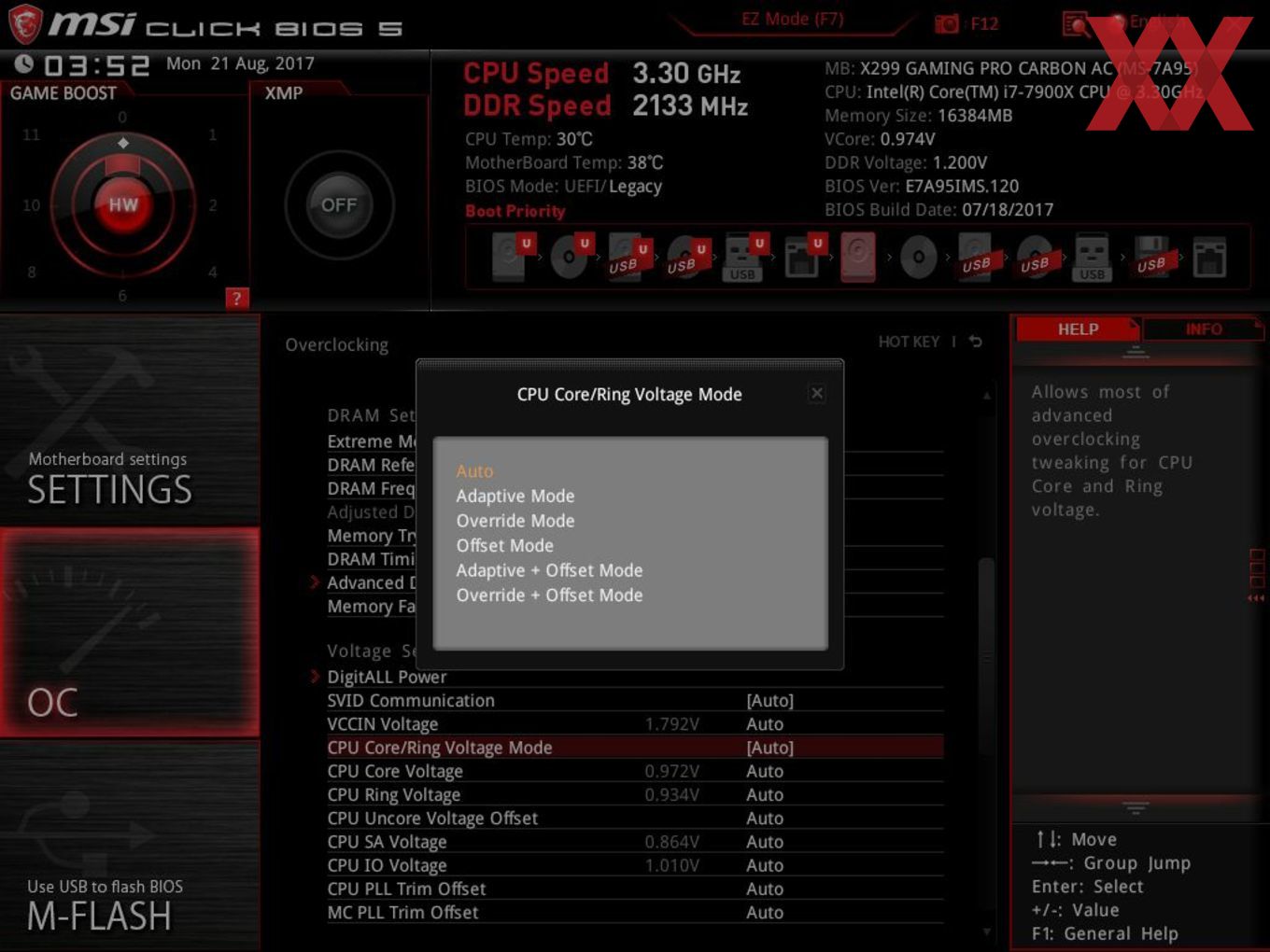Click the red question mark under Game Boost
Image resolution: width=1270 pixels, height=952 pixels.
pos(237,299)
